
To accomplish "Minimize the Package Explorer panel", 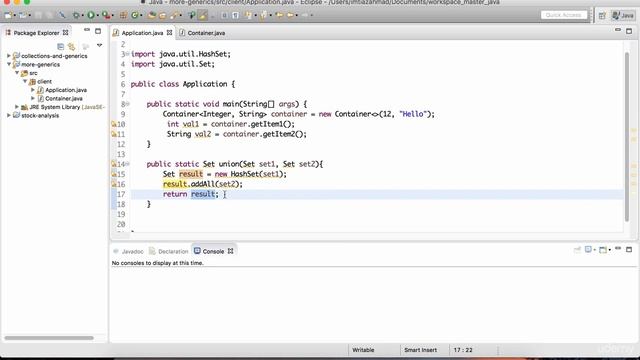I will (x=87, y=30).
